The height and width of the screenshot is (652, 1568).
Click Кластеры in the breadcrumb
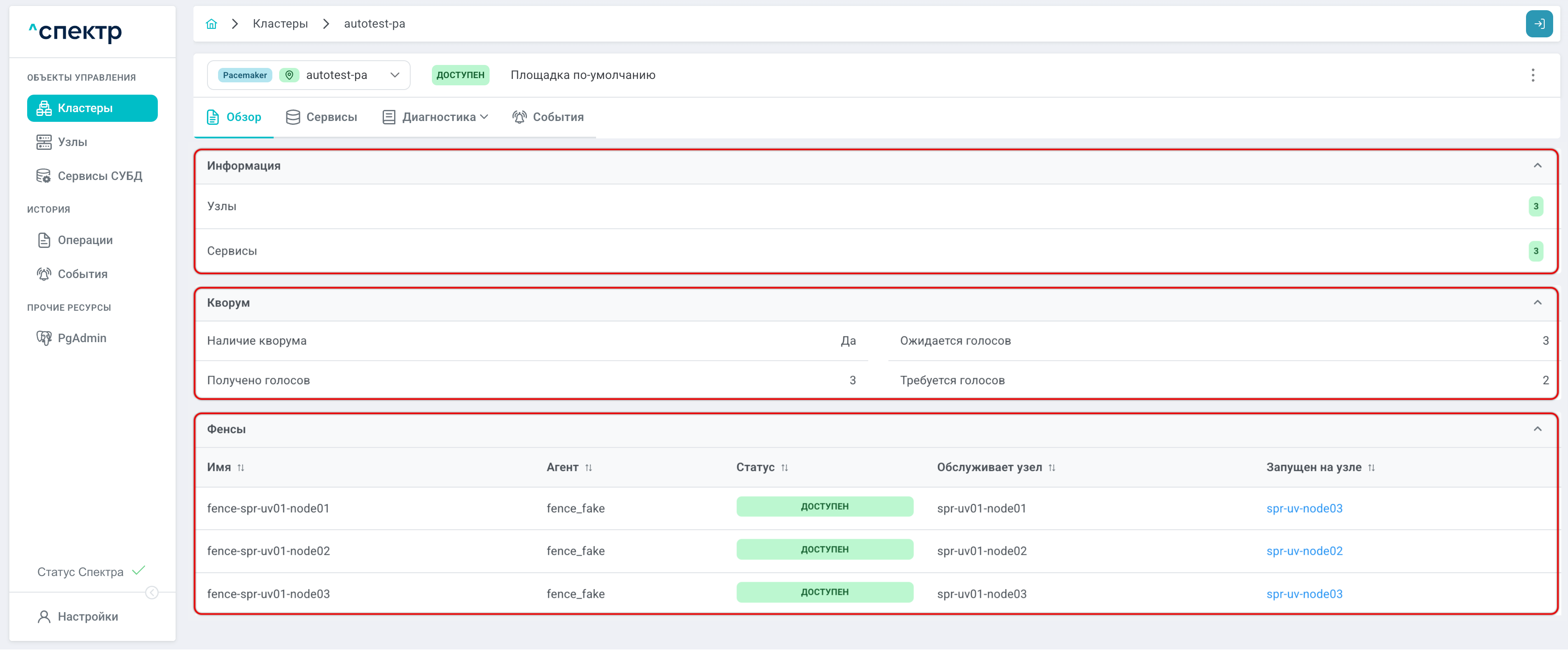pos(280,24)
